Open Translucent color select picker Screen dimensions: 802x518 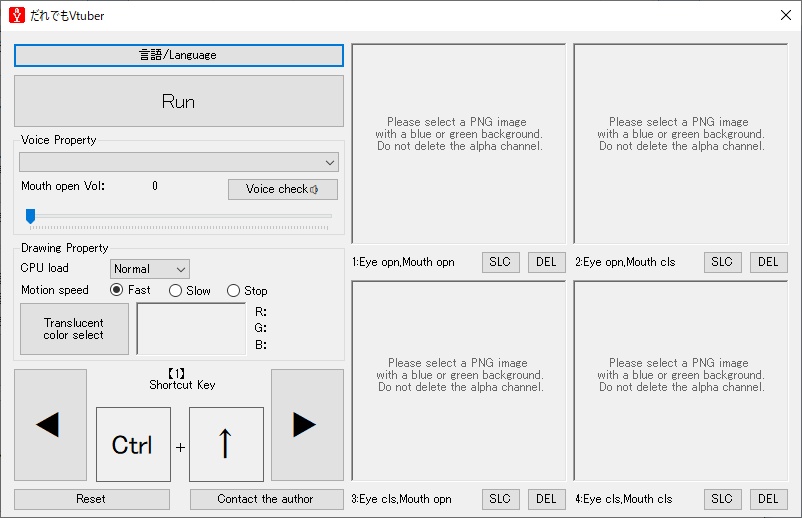pos(74,329)
